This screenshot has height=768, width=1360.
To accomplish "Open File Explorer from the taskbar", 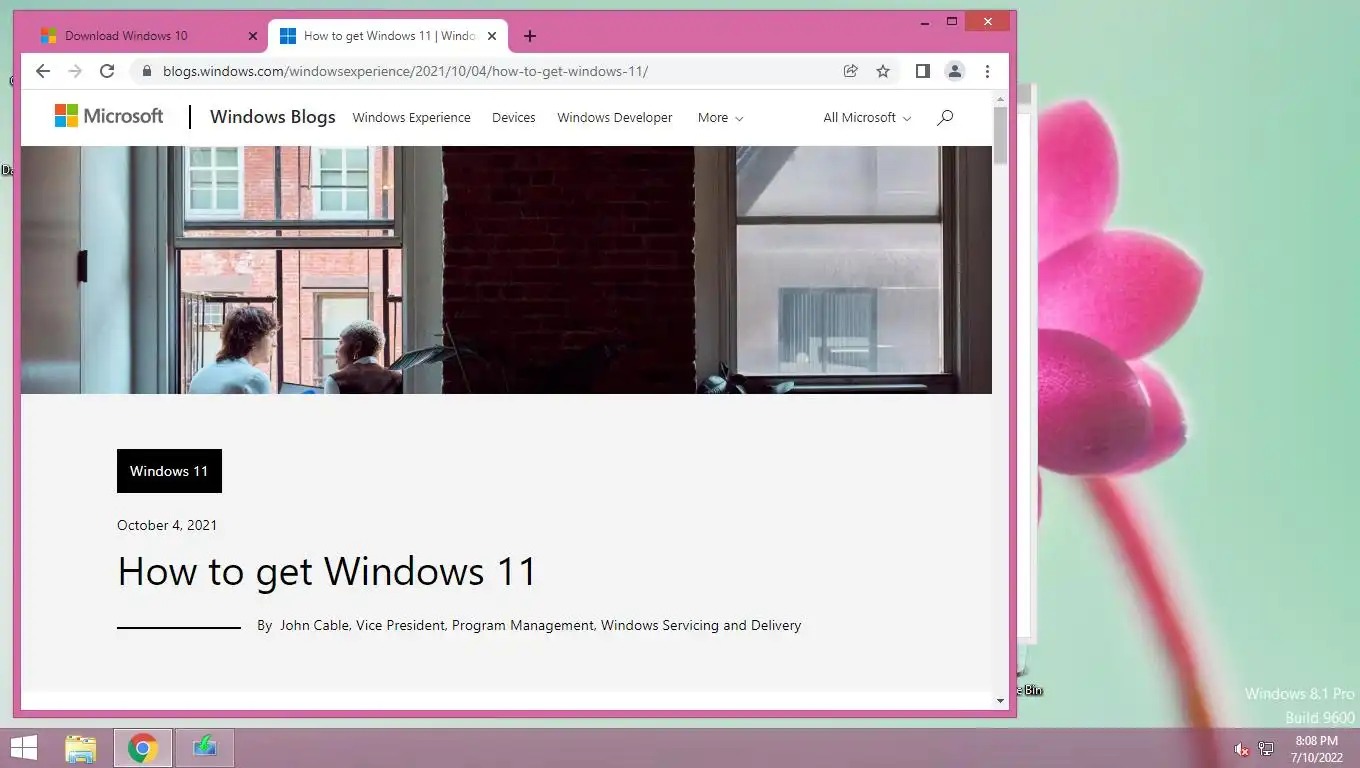I will point(81,748).
